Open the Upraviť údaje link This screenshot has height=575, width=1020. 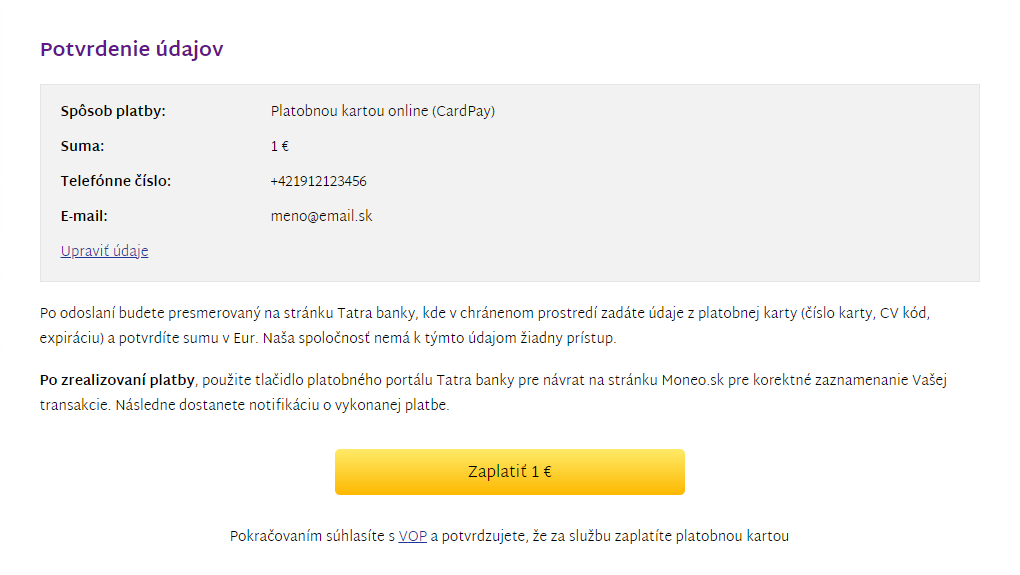(104, 251)
